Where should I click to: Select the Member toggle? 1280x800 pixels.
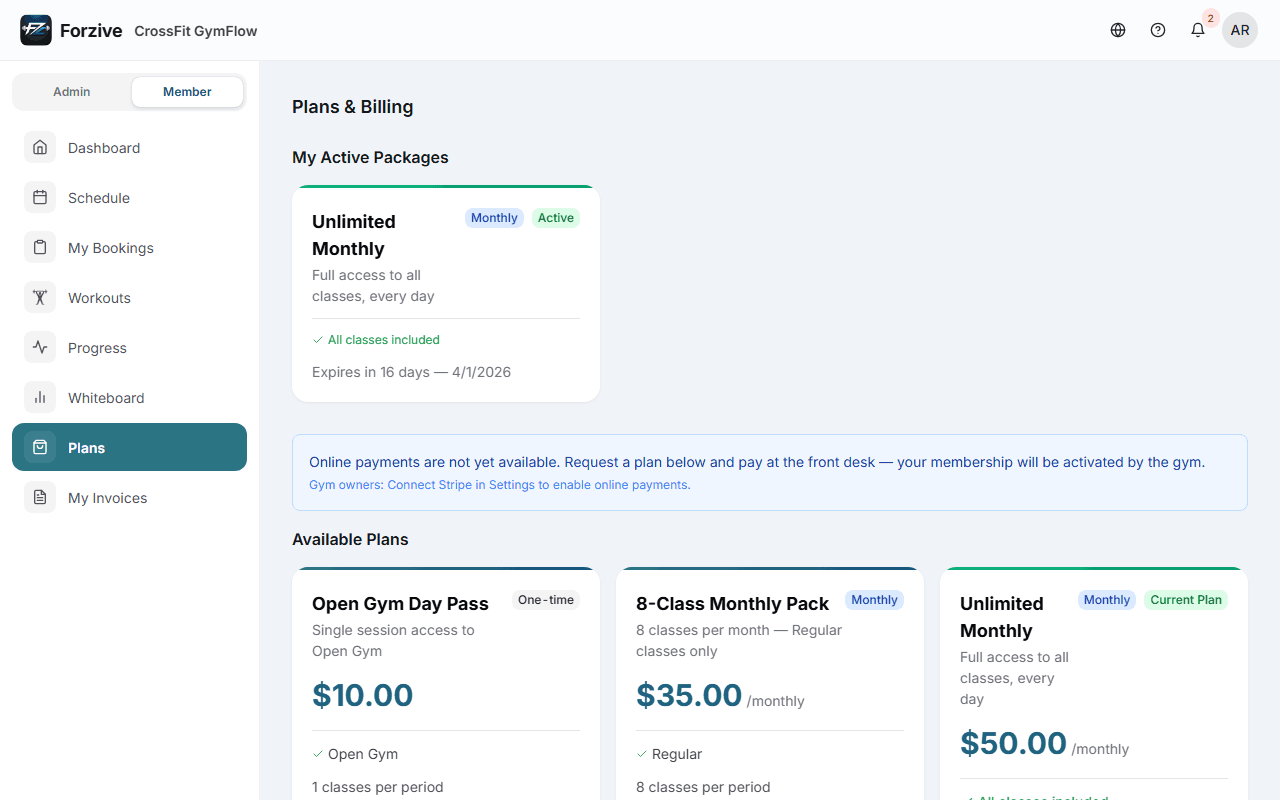[x=187, y=91]
